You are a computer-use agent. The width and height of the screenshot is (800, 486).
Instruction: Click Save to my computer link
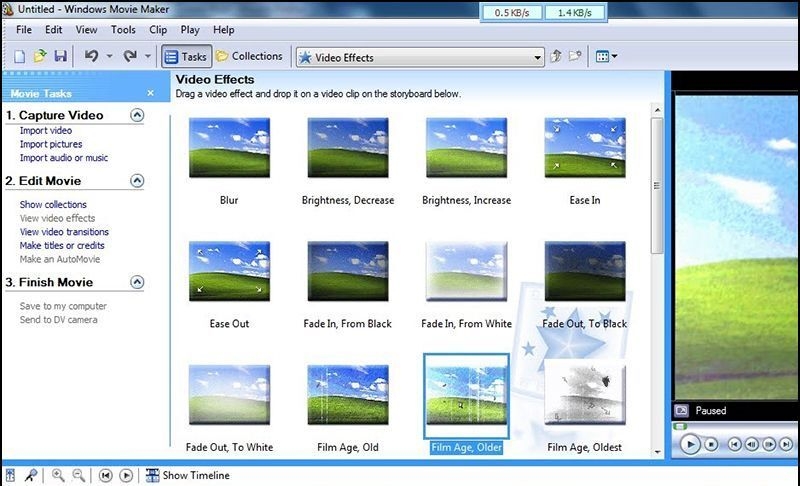coord(63,306)
